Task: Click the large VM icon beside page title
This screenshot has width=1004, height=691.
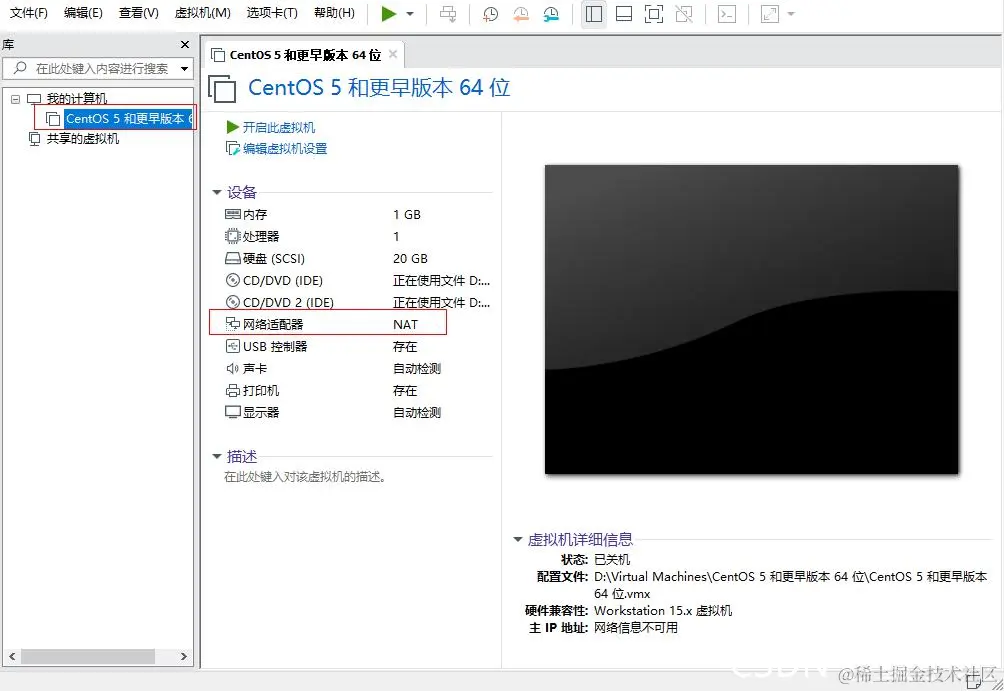Action: [x=222, y=88]
